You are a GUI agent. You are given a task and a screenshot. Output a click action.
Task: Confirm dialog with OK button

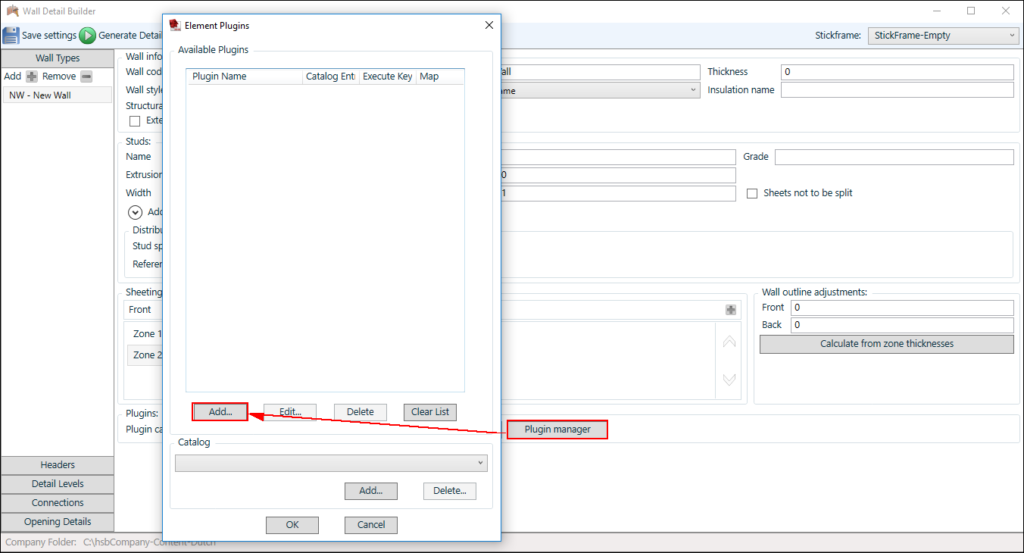coord(292,525)
